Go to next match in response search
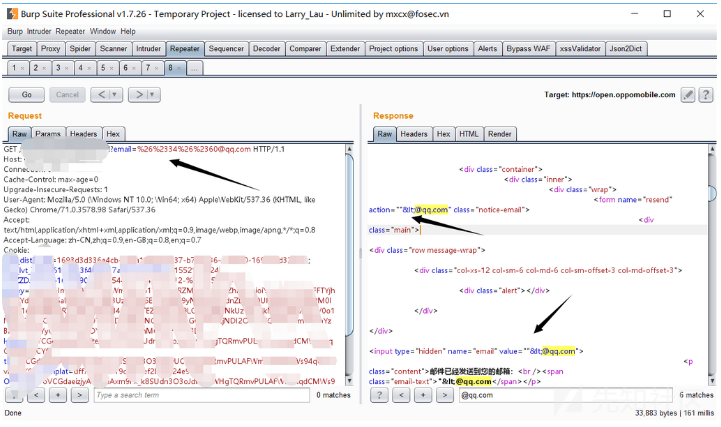721x427 pixels. point(445,395)
